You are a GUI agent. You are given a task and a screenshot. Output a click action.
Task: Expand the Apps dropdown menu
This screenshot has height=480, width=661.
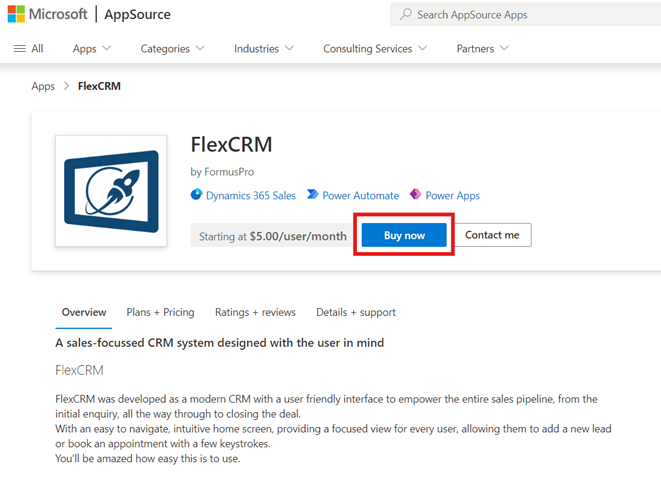pos(92,48)
